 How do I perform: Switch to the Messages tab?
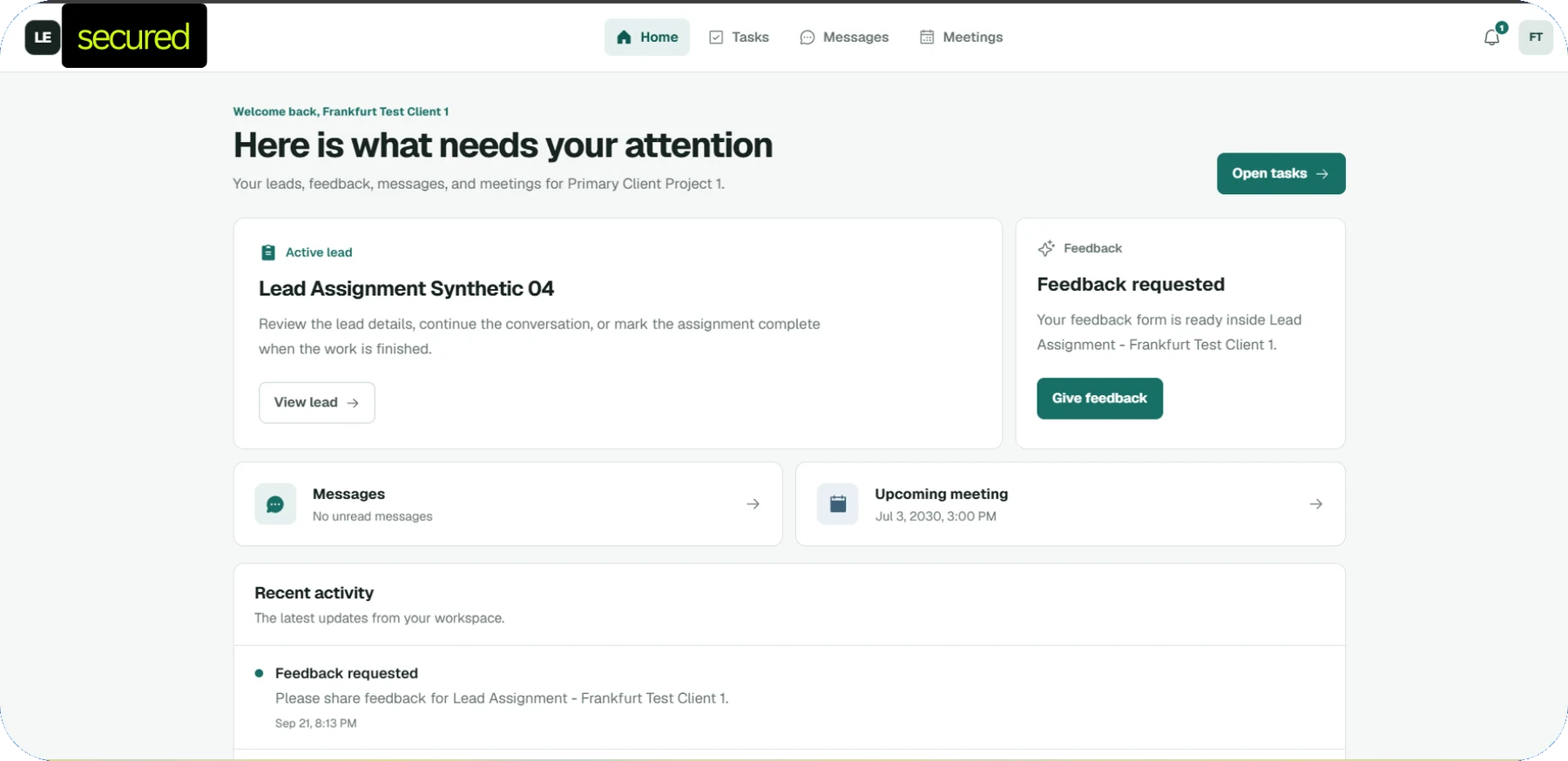[845, 37]
